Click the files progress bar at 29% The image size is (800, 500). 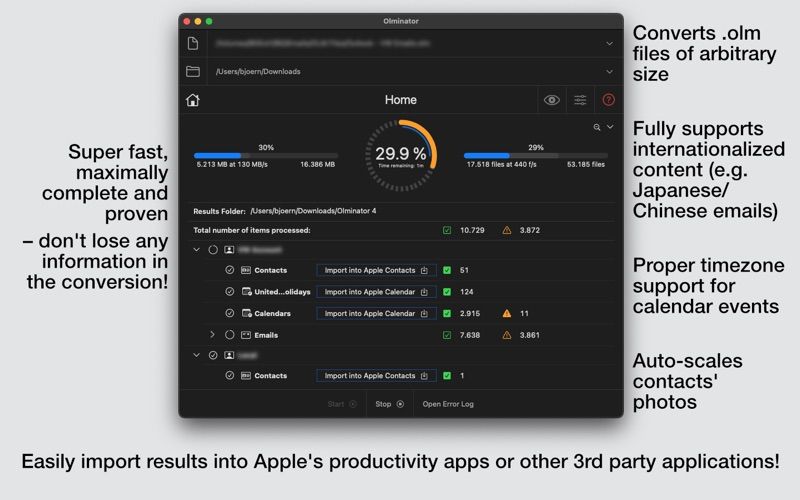535,155
